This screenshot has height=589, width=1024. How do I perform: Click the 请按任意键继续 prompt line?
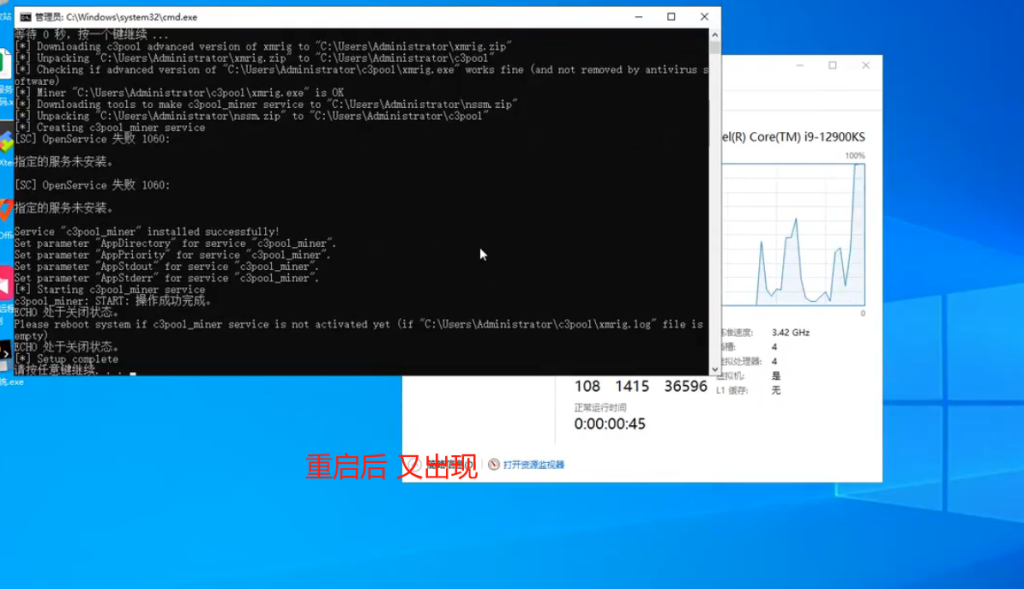tap(75, 370)
